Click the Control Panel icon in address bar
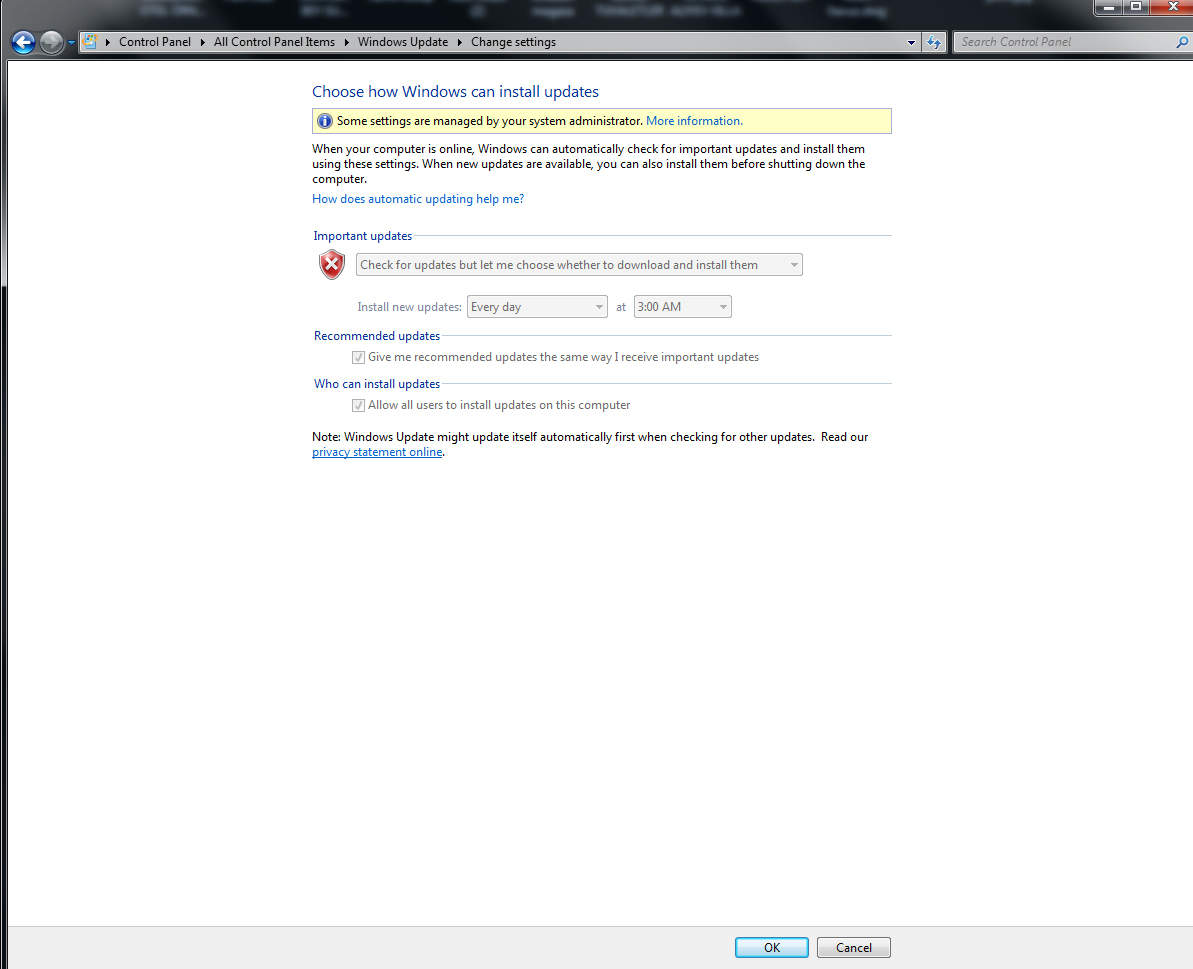 point(90,42)
